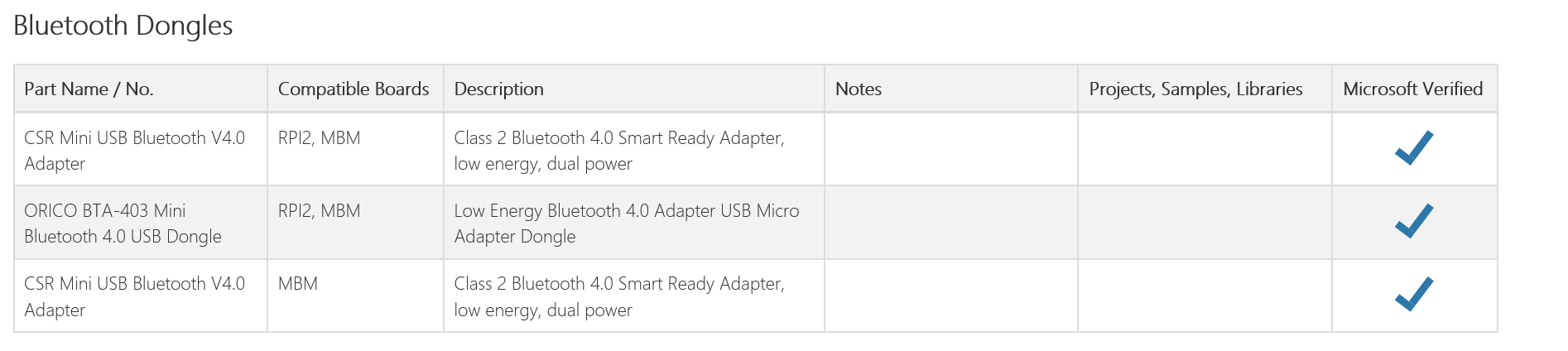Click the empty Projects cell in first row
This screenshot has height=351, width=1568.
(1205, 149)
